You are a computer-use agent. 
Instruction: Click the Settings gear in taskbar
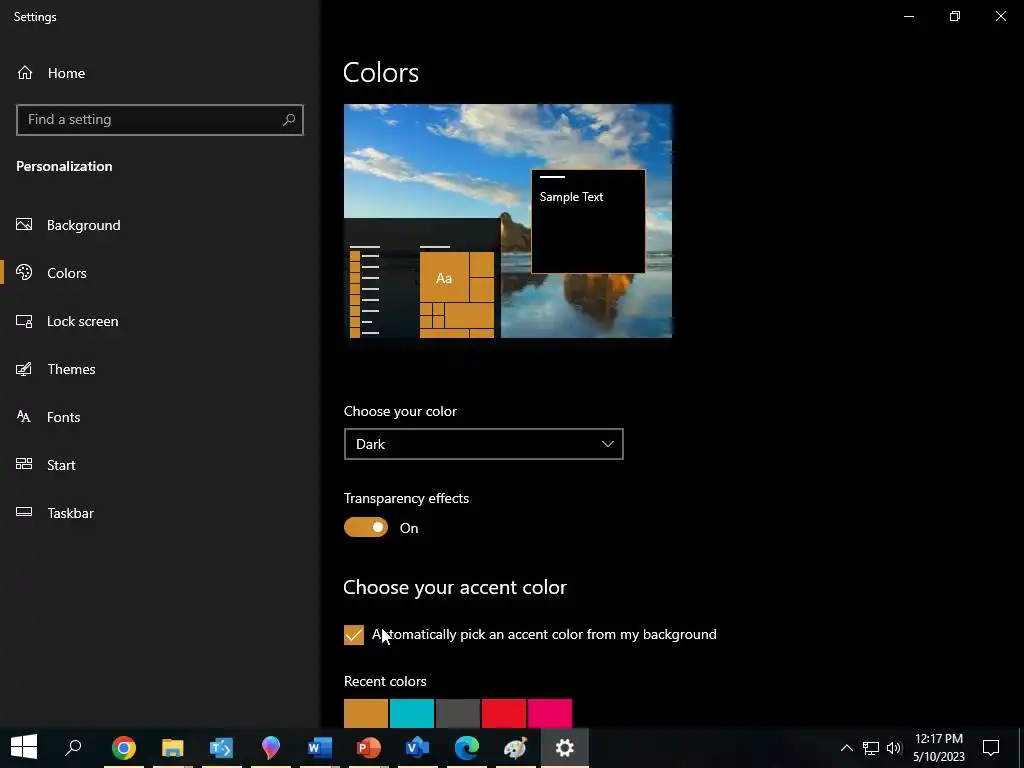(x=565, y=747)
